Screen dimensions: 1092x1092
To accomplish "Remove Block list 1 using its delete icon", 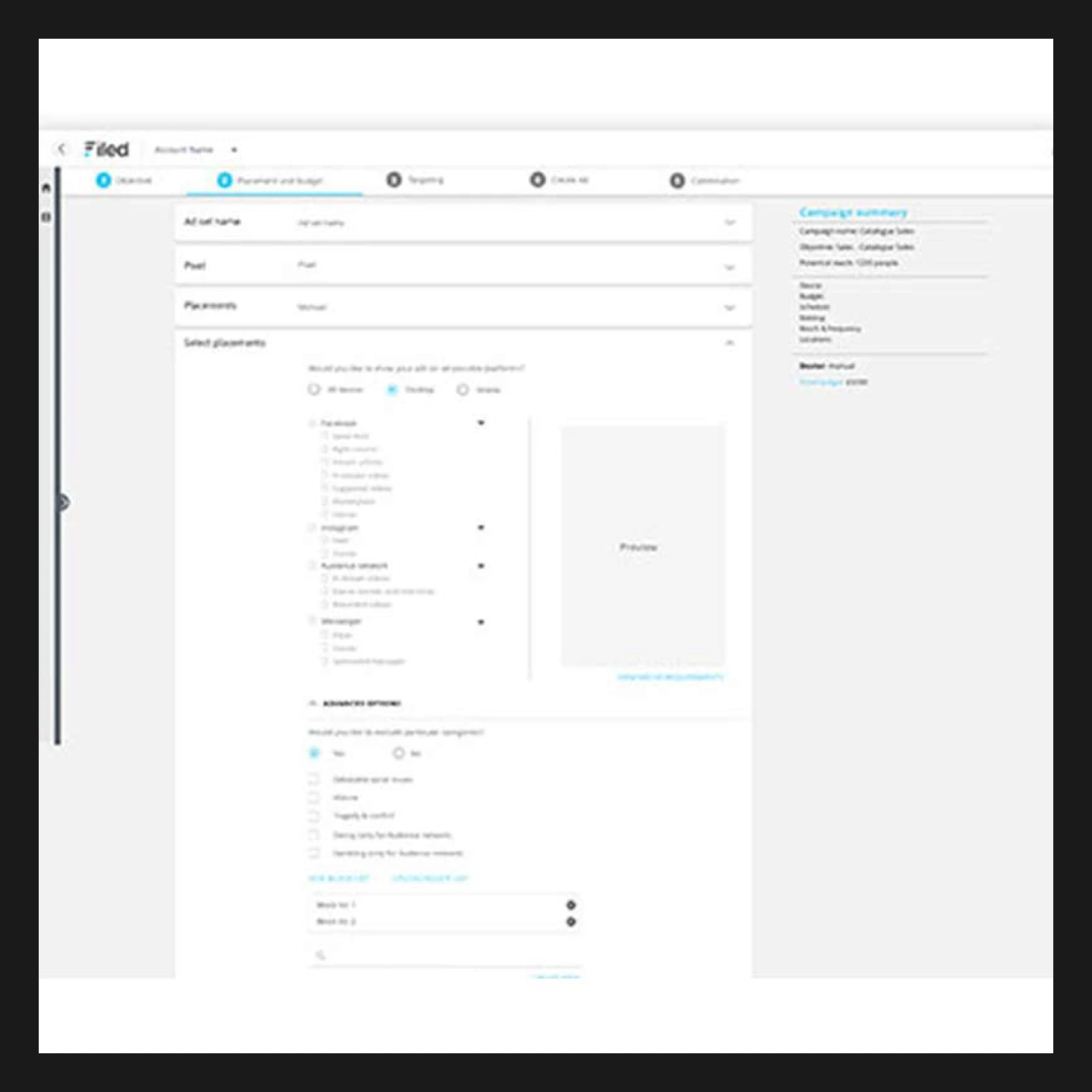I will coord(571,905).
